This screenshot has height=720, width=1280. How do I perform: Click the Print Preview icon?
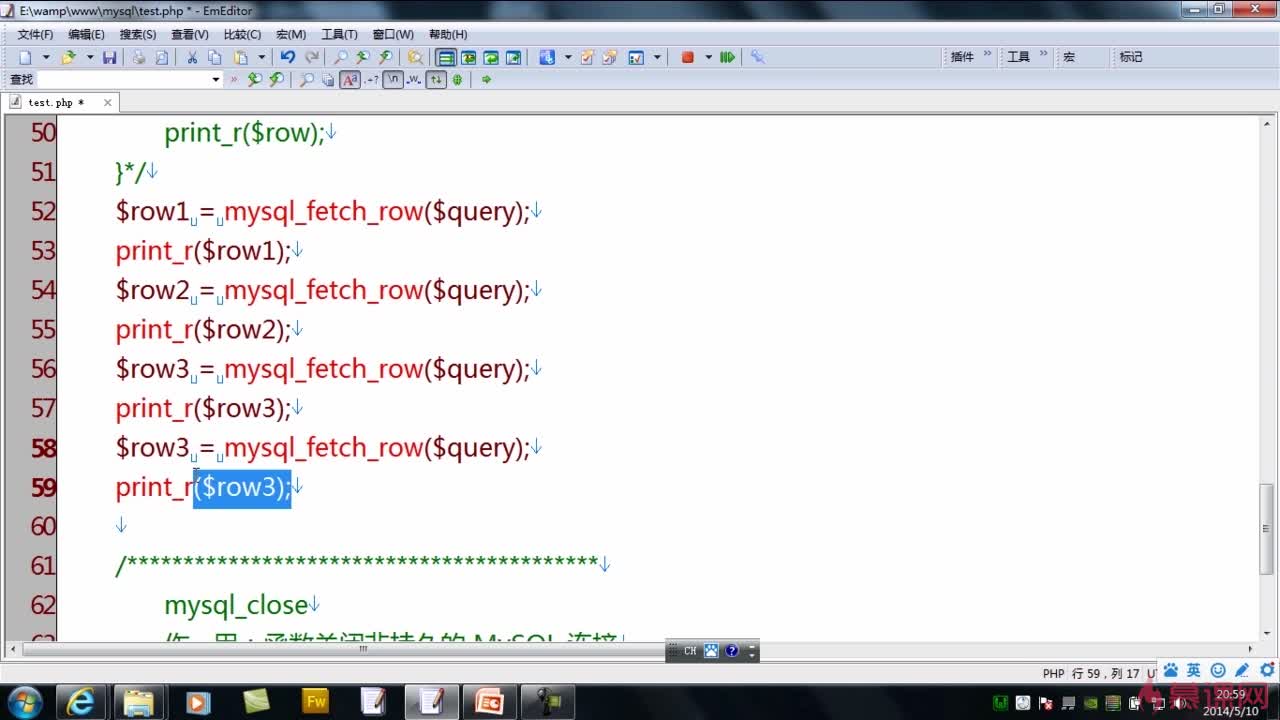tap(162, 57)
